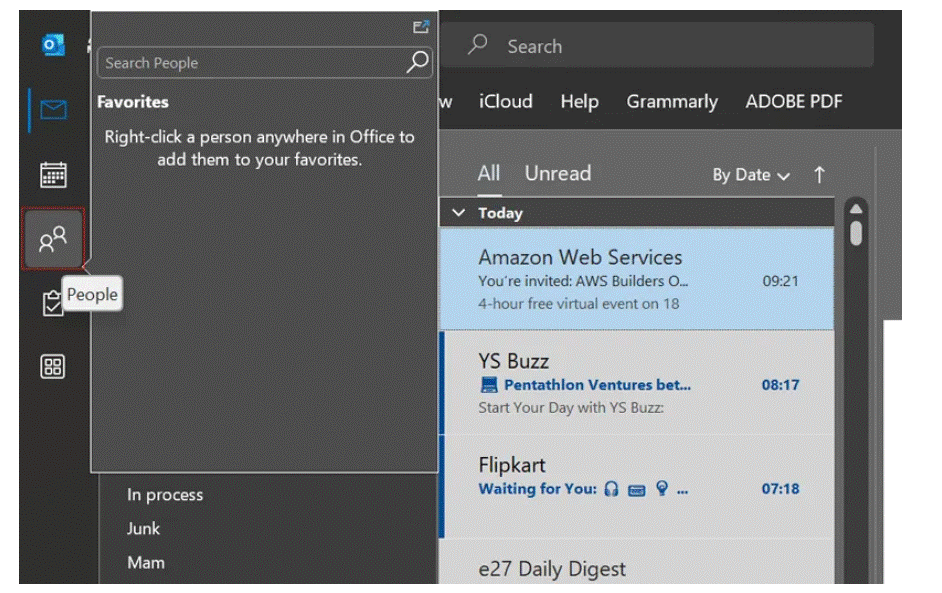Open the Mail module icon

coord(53,110)
